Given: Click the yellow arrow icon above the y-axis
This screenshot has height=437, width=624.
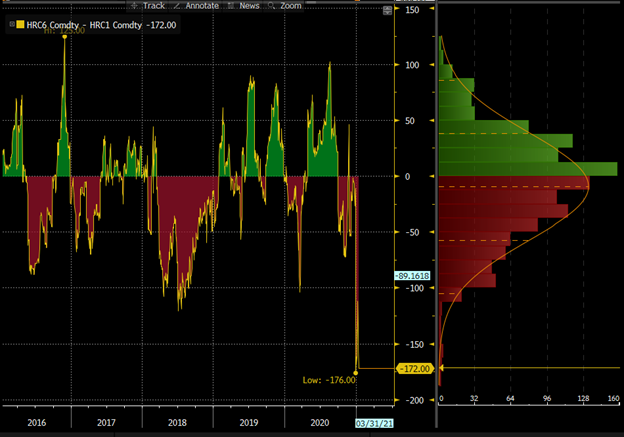Looking at the screenshot, I should pyautogui.click(x=385, y=11).
